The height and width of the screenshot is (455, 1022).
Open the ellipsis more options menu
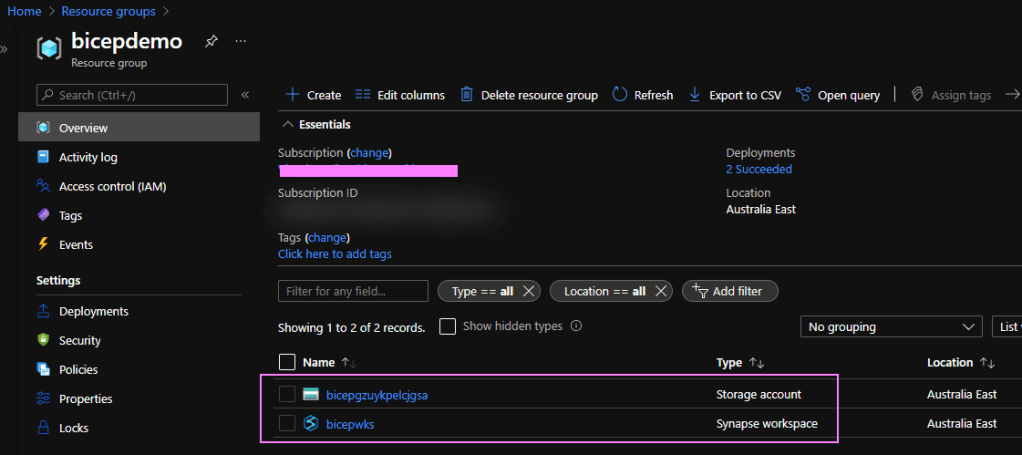240,42
